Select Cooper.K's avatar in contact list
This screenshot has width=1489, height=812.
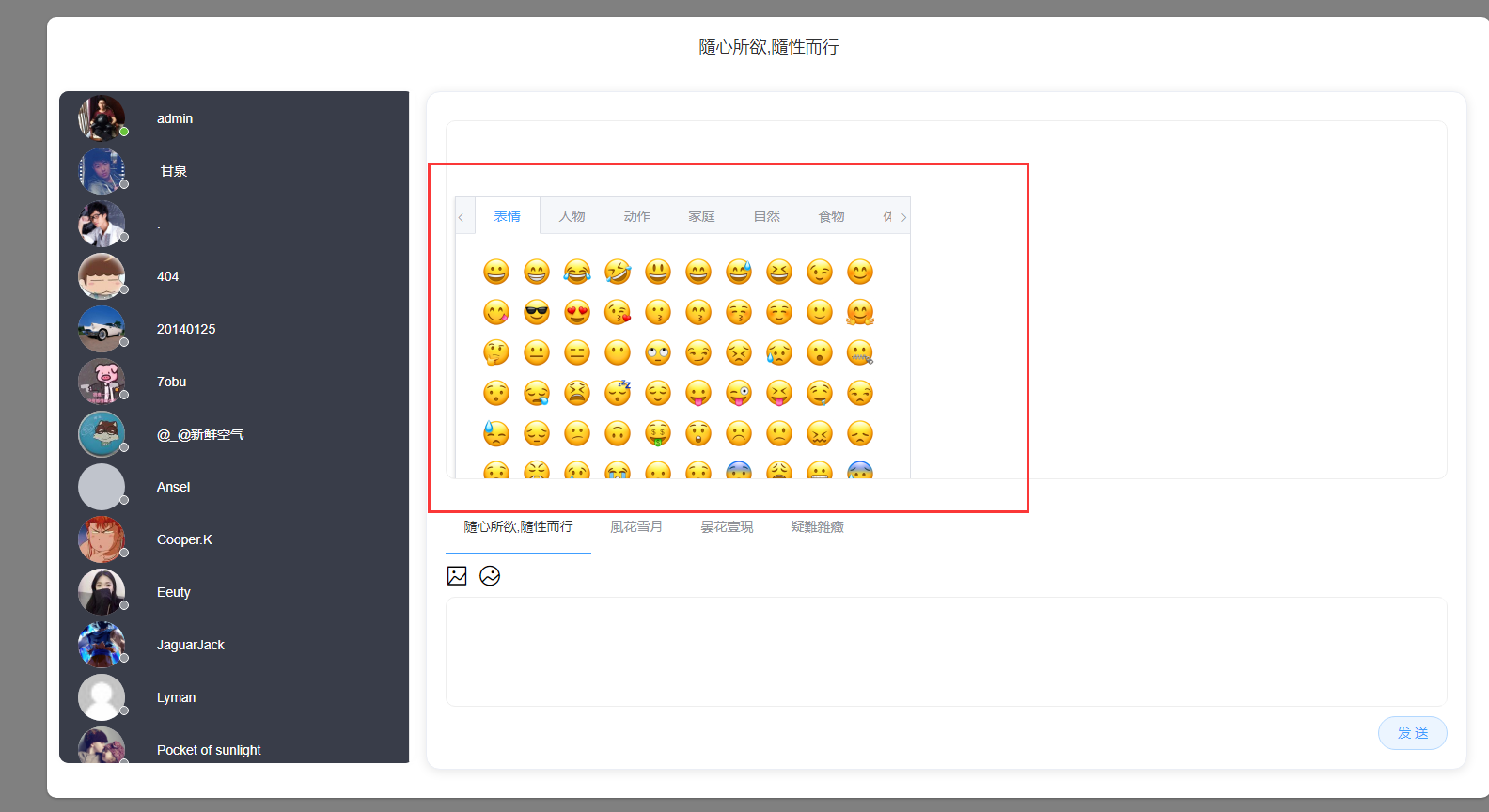(102, 539)
